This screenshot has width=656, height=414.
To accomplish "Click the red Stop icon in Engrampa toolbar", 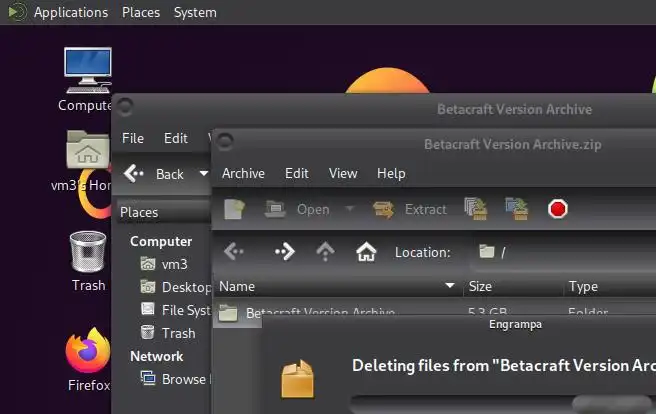I will [x=558, y=209].
